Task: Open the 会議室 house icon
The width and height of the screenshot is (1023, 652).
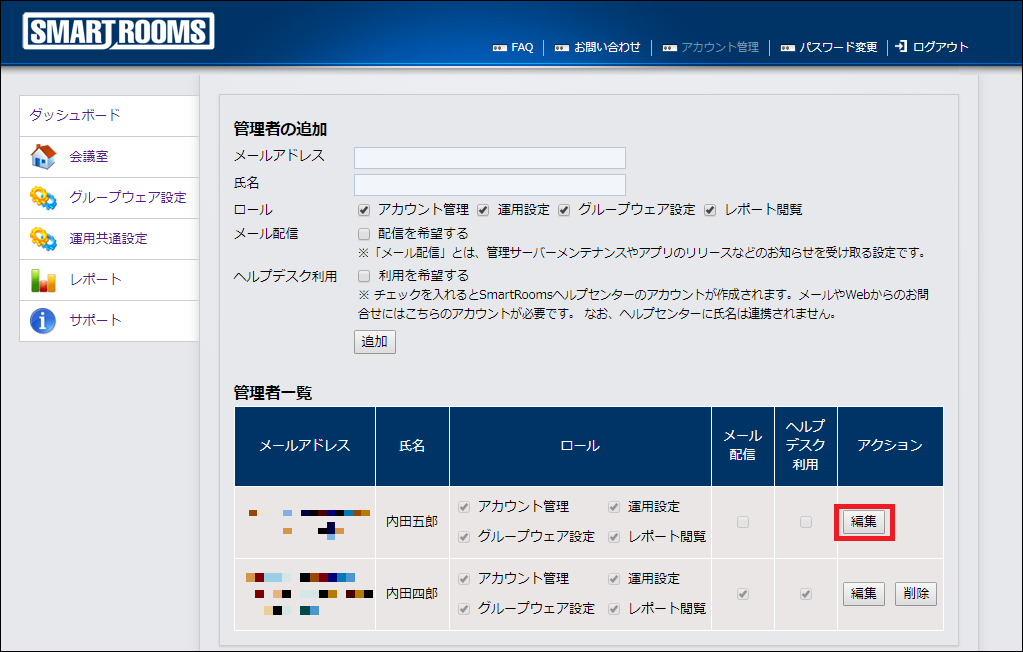Action: pyautogui.click(x=43, y=157)
